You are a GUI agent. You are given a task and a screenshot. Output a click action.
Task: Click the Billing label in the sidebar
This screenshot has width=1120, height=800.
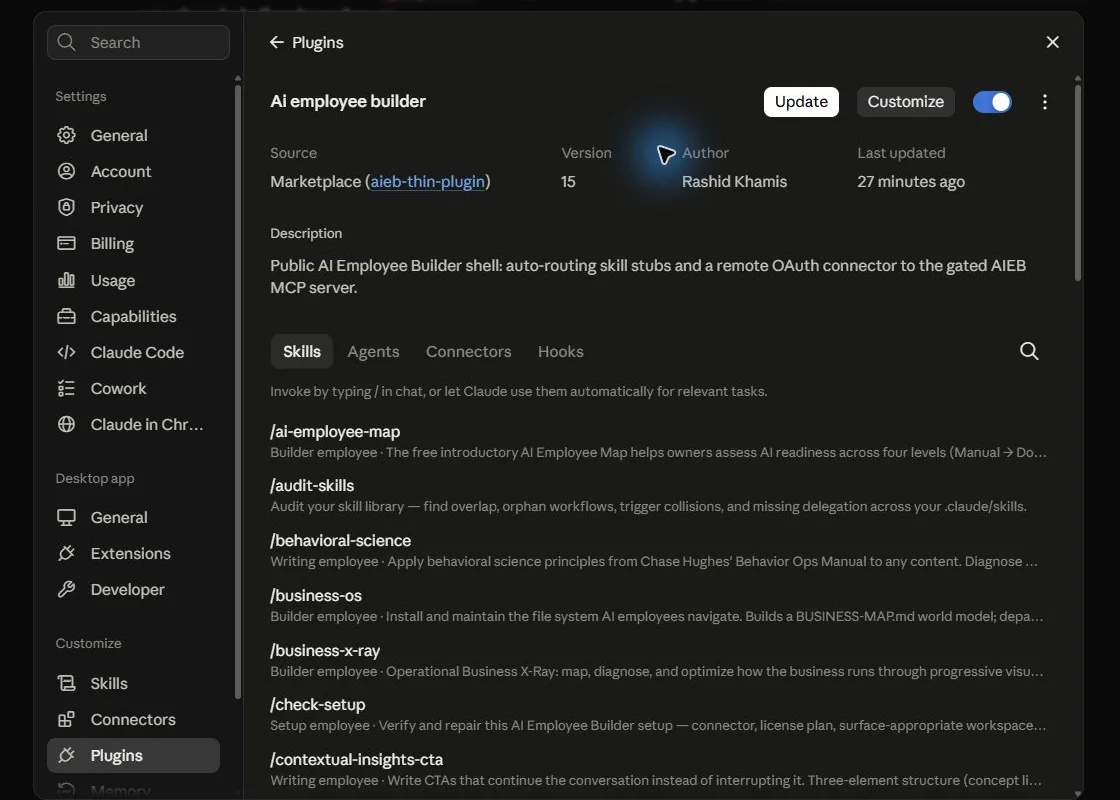coord(112,244)
